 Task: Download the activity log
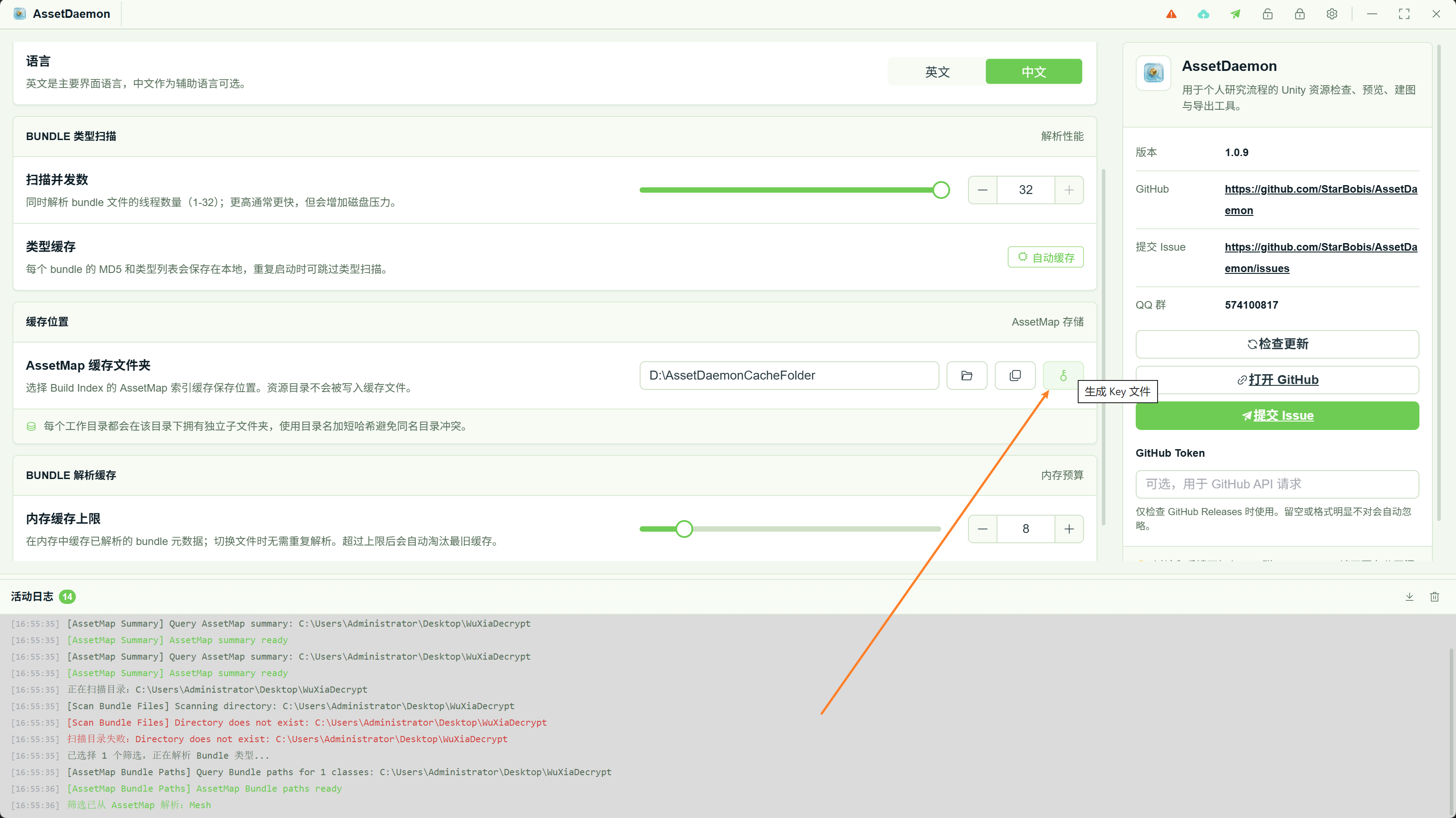point(1410,597)
